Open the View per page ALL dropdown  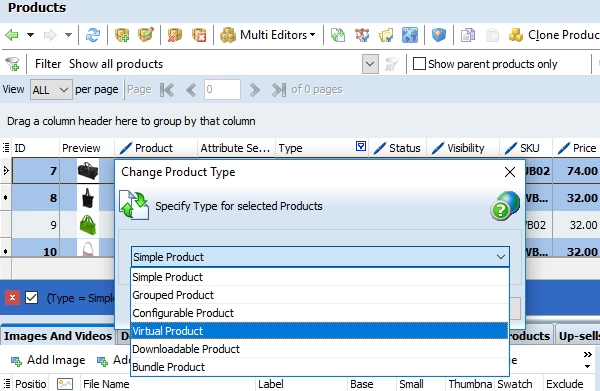(x=51, y=90)
